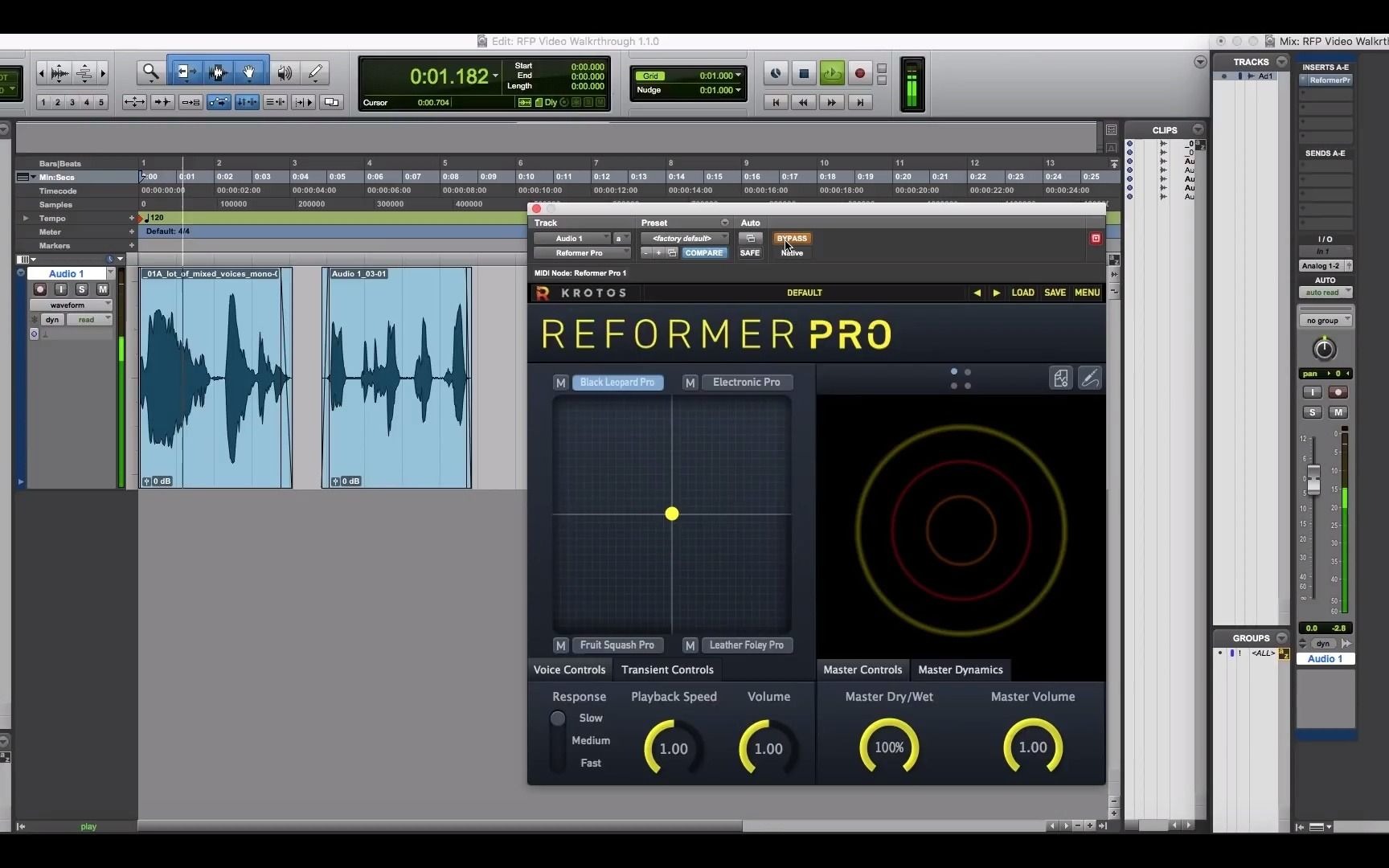Toggle plug-in BYPASS button
Image resolution: width=1389 pixels, height=868 pixels.
tap(792, 239)
